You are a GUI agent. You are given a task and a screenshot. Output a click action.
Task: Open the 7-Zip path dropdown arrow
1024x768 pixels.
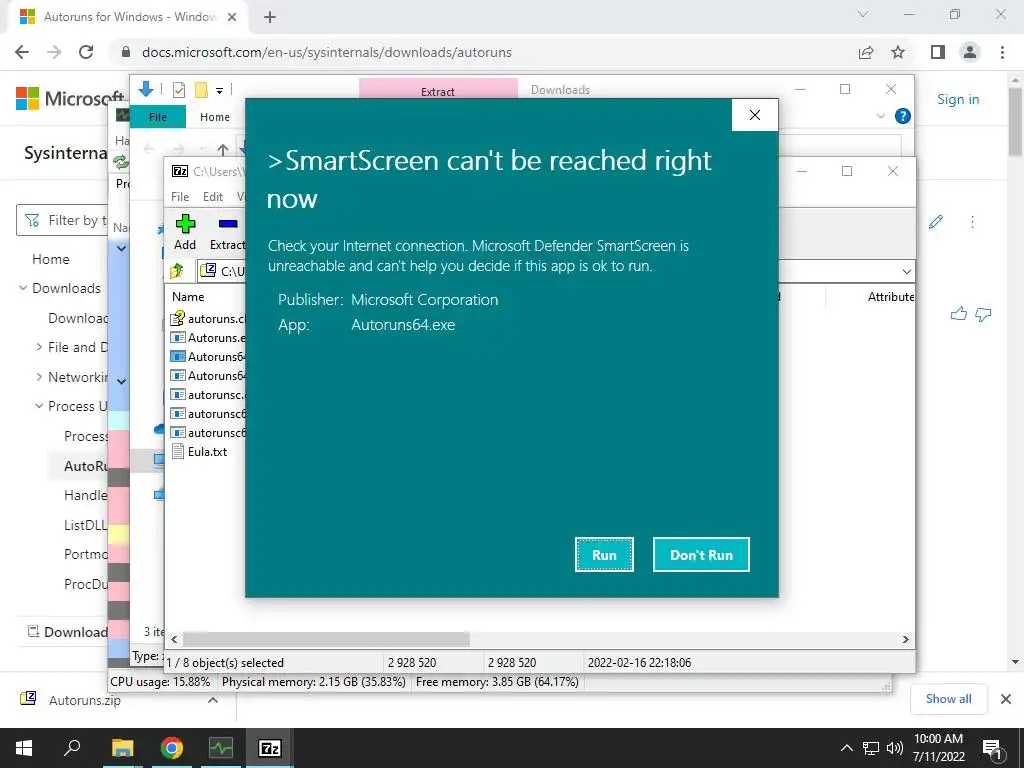tap(906, 271)
